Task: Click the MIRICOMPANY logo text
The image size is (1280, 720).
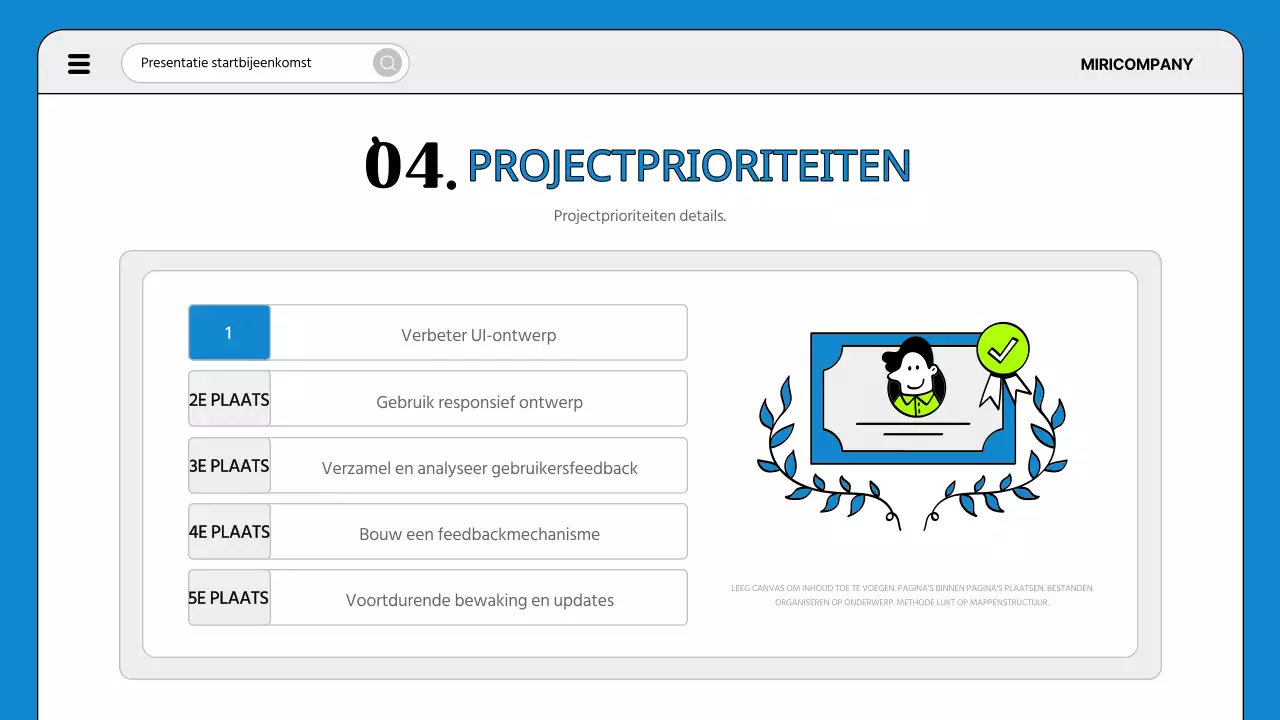Action: pyautogui.click(x=1136, y=64)
